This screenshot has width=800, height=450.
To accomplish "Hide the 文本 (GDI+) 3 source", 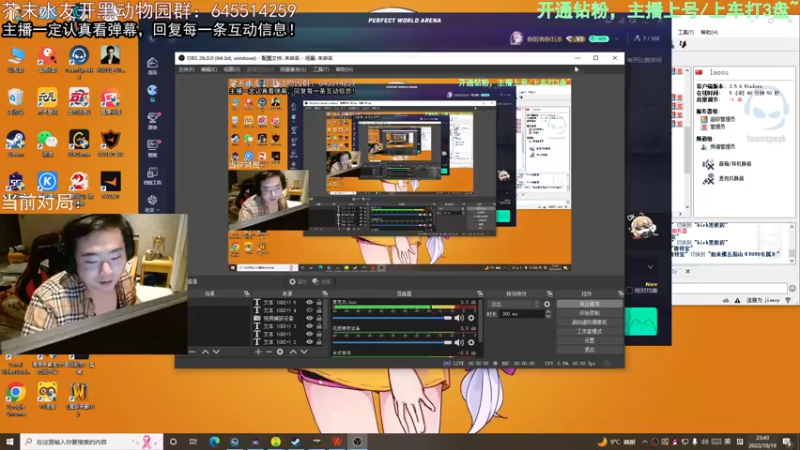I will click(309, 326).
